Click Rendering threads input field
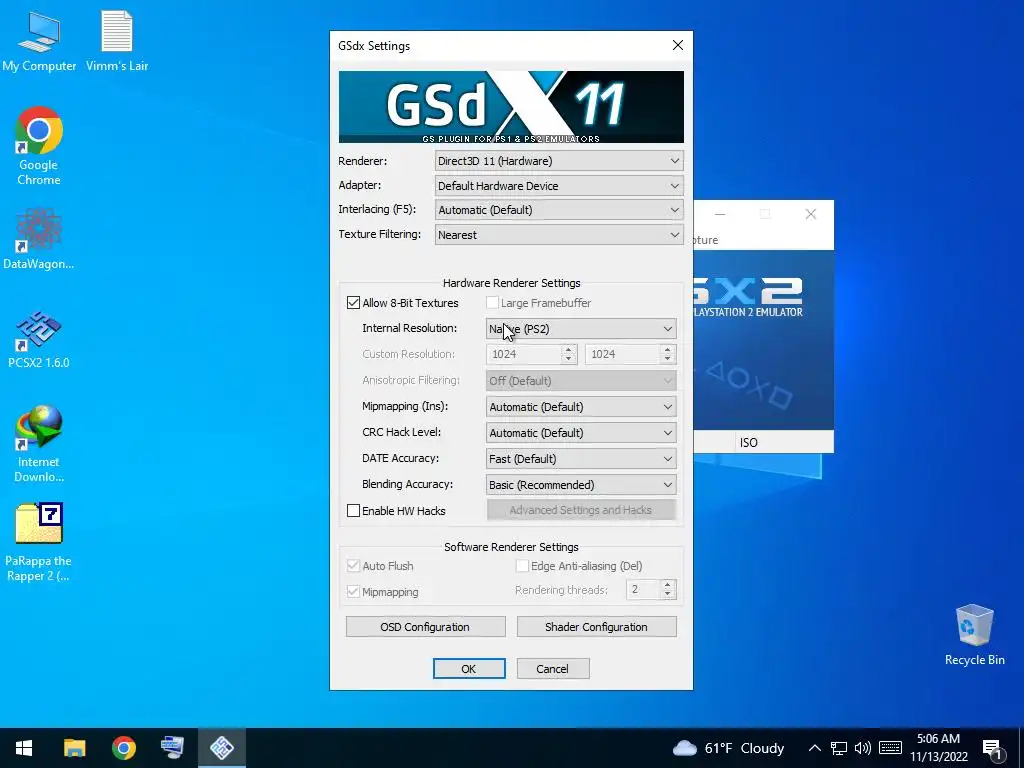The height and width of the screenshot is (768, 1024). (643, 590)
